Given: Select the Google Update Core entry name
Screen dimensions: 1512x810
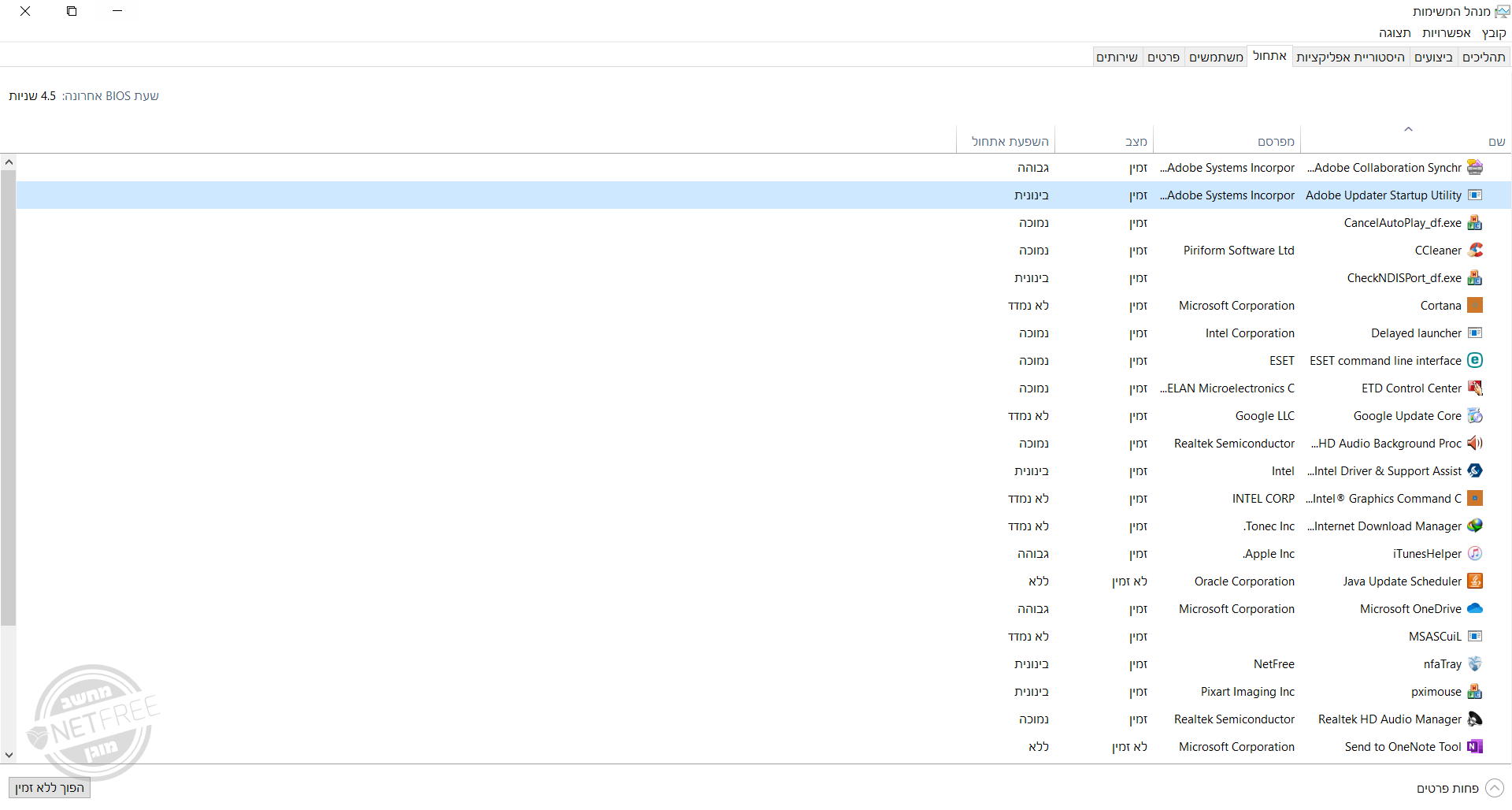Looking at the screenshot, I should [1407, 416].
